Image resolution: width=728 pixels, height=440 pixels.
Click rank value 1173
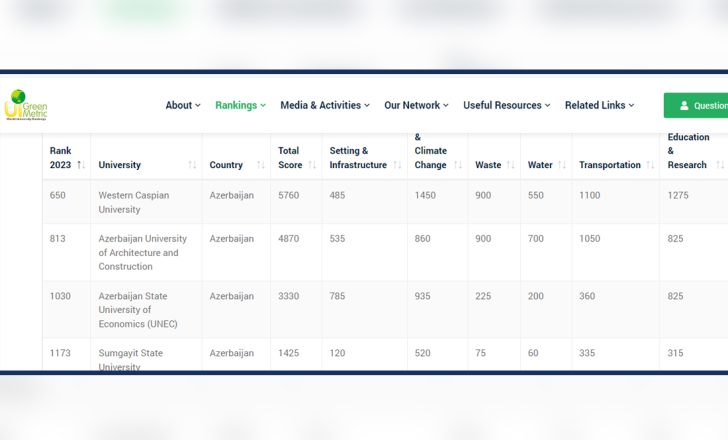60,353
